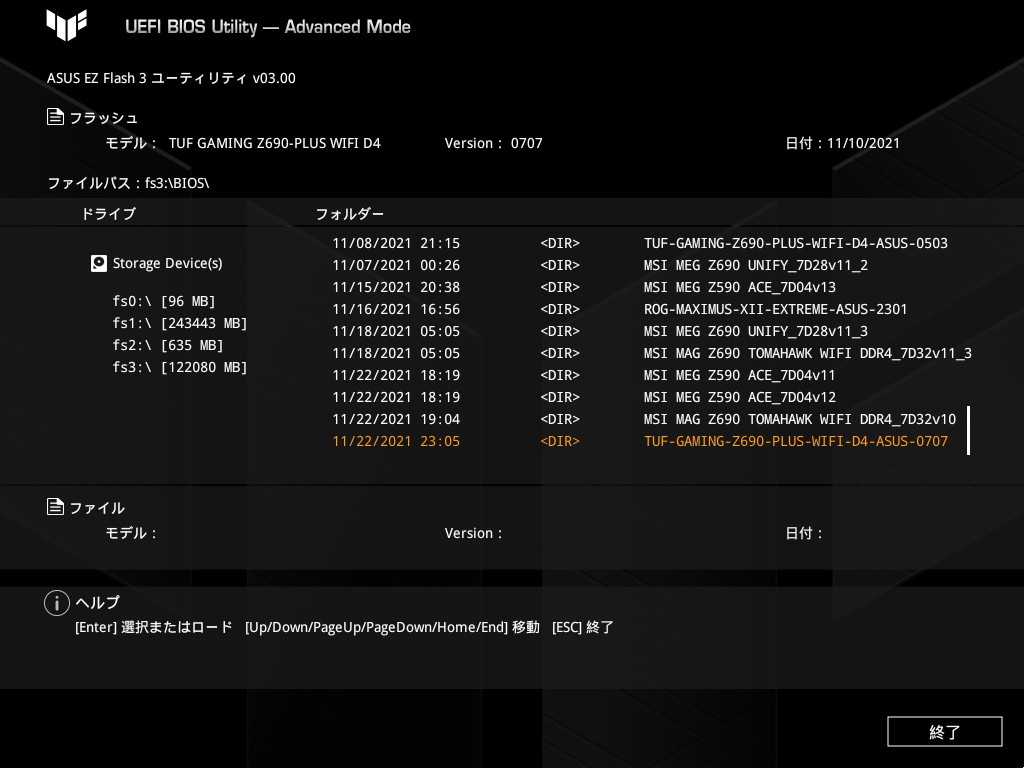The image size is (1024, 768).
Task: Open folder MSI MEG Z590 ACE_7D04v12
Action: 740,397
